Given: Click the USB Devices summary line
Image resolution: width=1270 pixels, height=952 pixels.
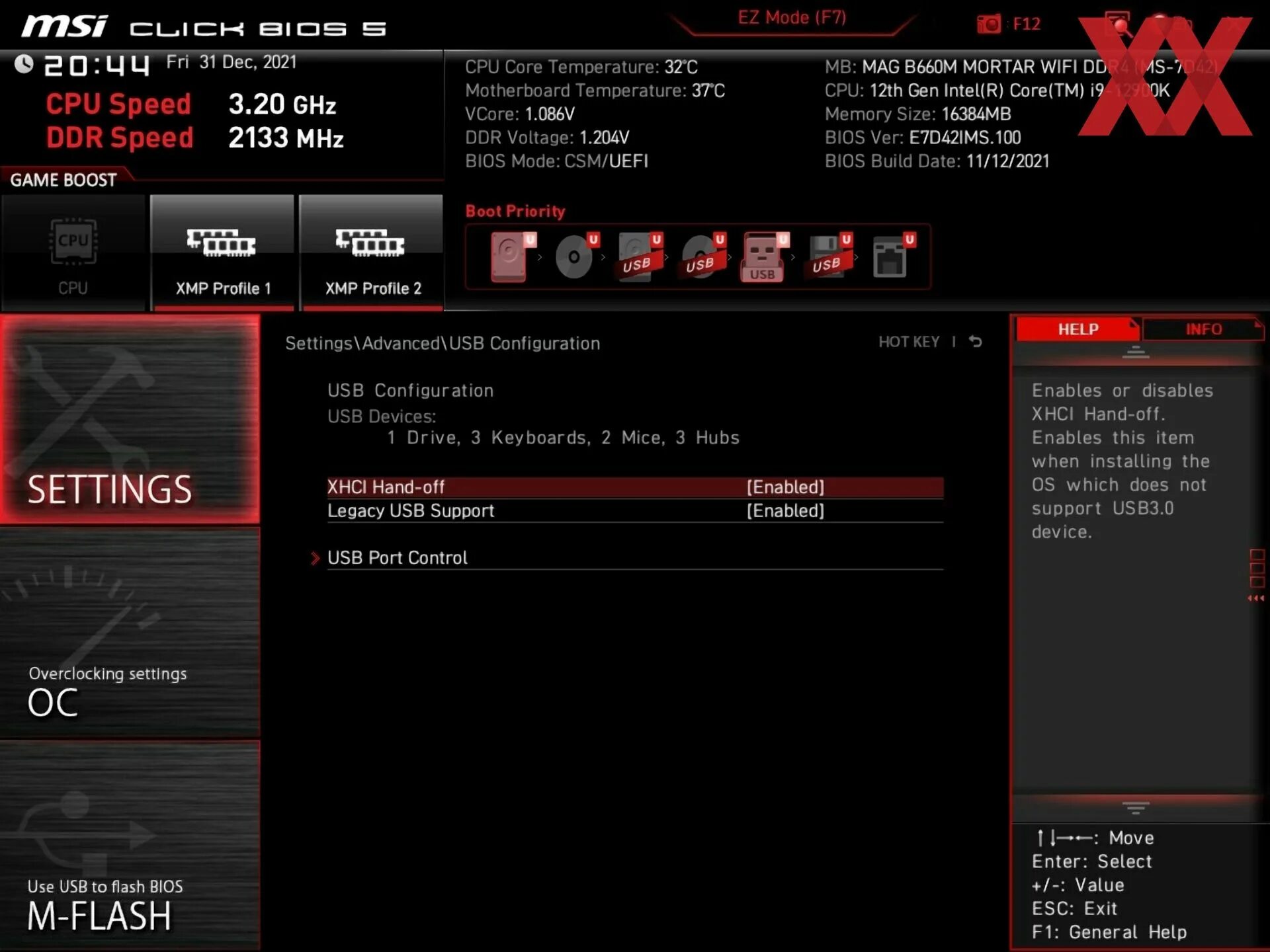Looking at the screenshot, I should (x=563, y=438).
